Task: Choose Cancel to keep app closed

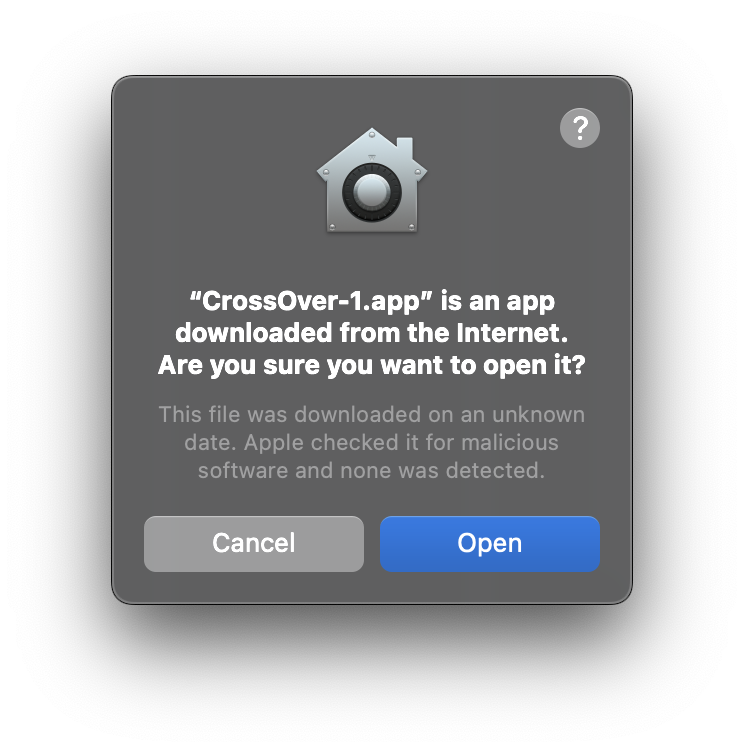Action: coord(254,543)
